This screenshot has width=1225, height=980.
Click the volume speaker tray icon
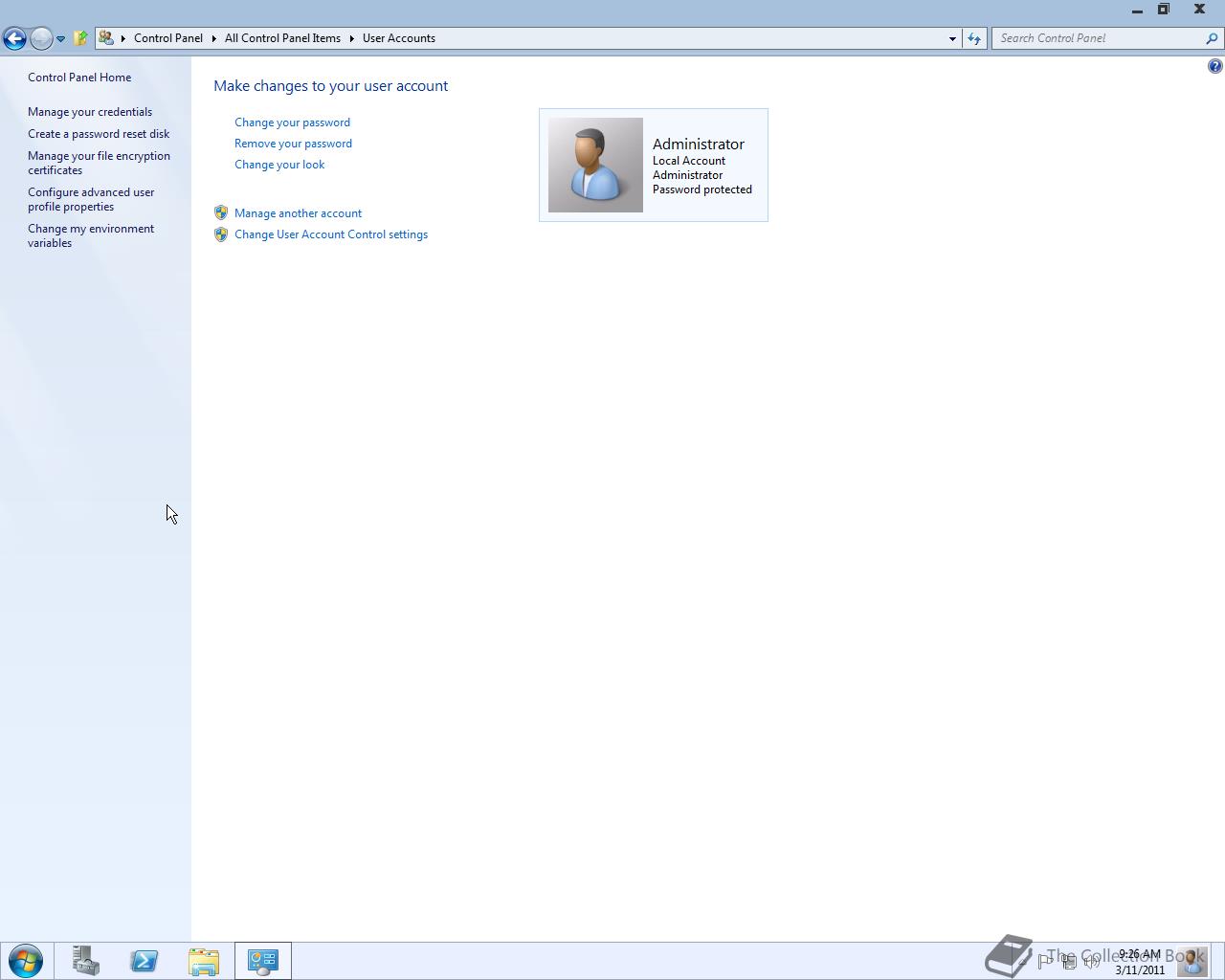click(x=1091, y=961)
